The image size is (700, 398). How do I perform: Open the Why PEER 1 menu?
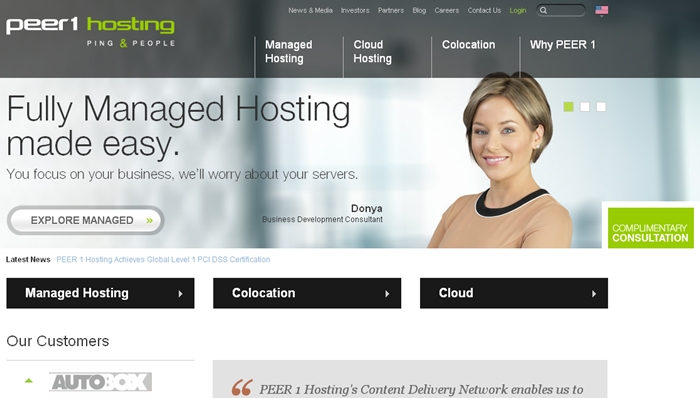tap(562, 45)
